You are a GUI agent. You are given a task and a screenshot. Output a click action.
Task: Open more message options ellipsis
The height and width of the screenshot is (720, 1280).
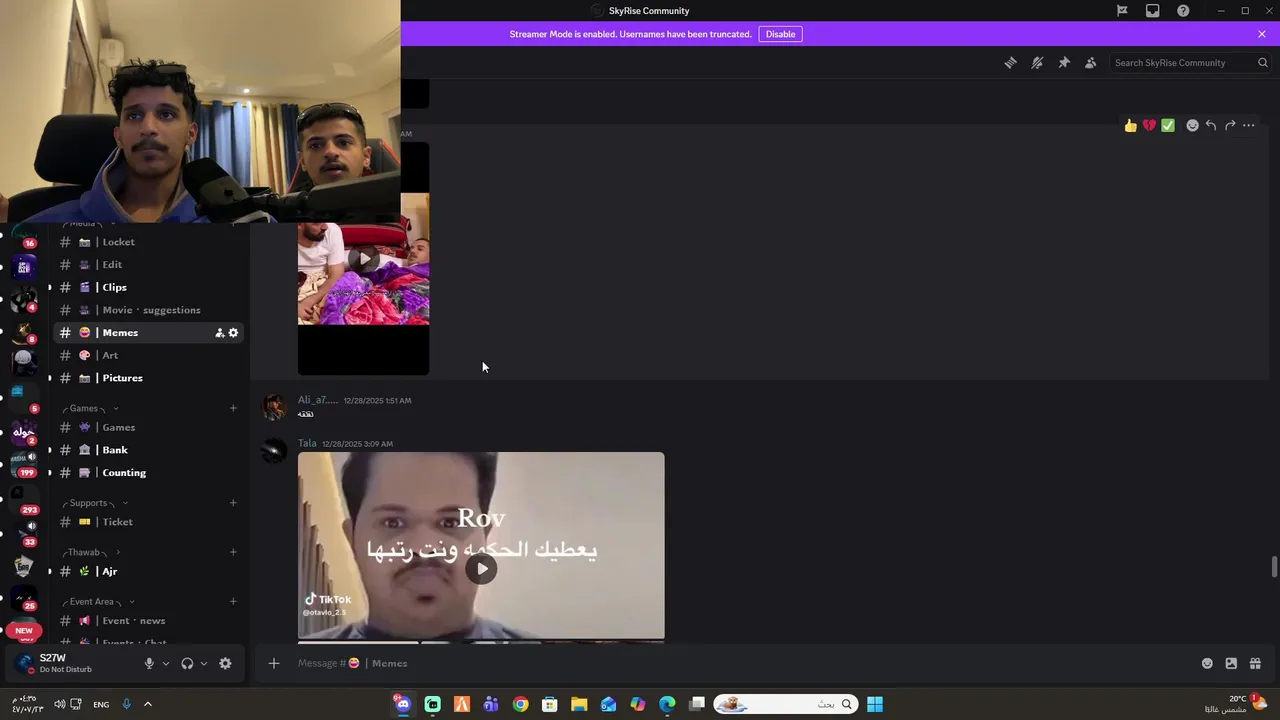[x=1249, y=125]
